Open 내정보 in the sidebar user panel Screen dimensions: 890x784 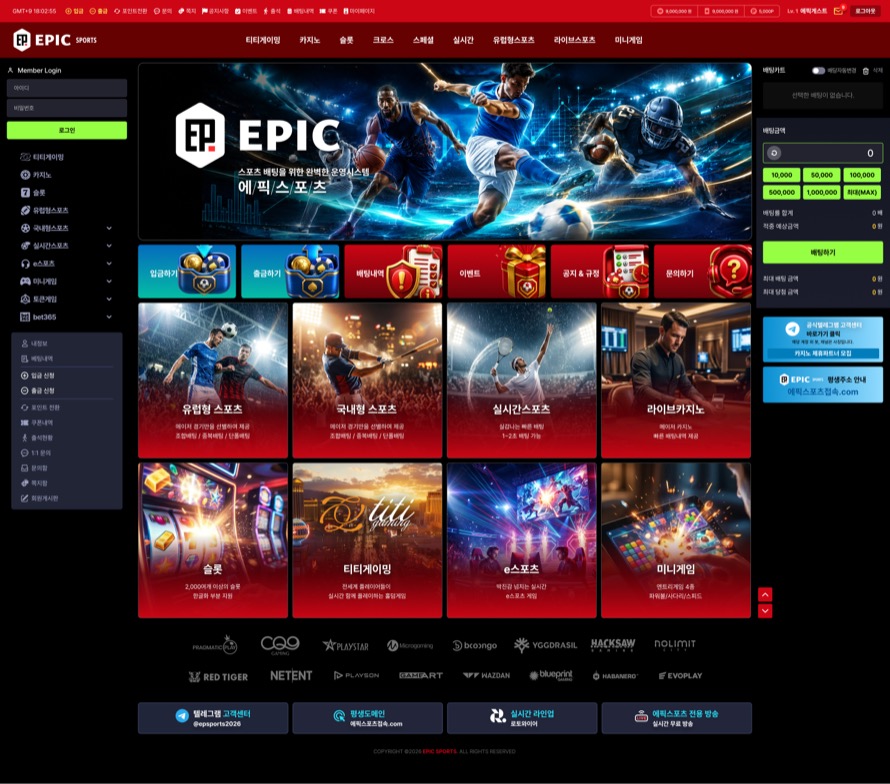(34, 343)
